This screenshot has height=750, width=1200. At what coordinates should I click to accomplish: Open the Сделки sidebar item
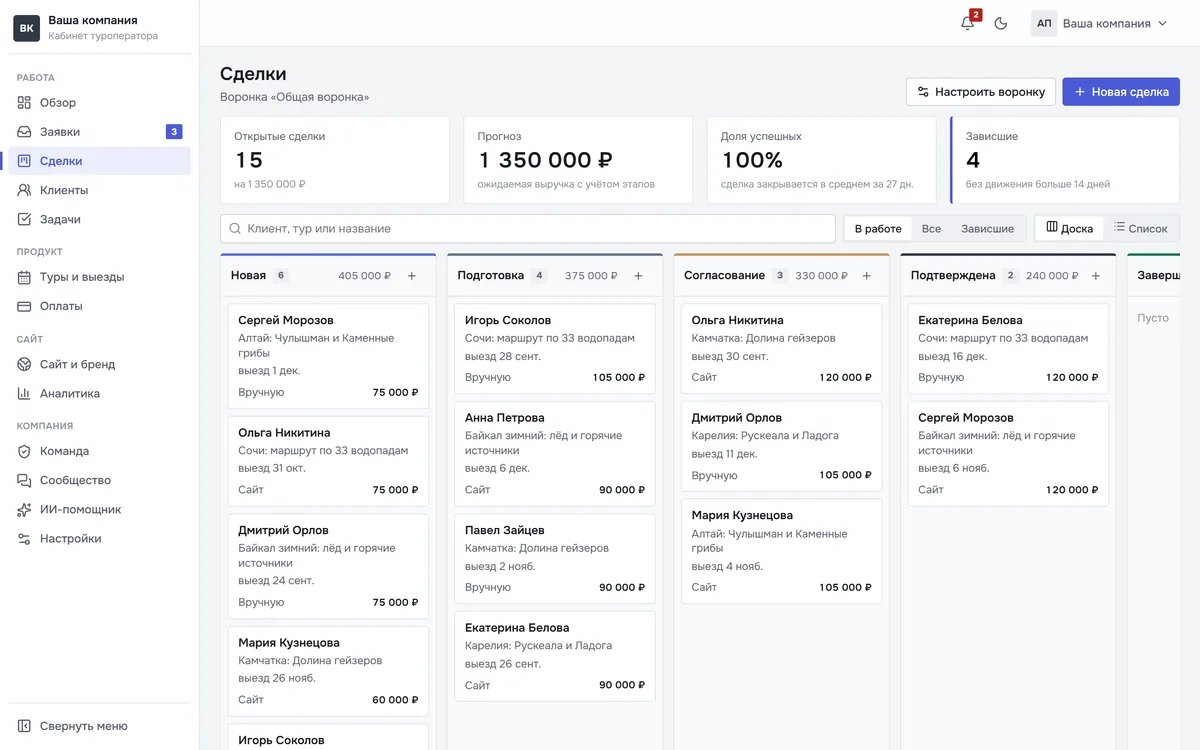[99, 161]
